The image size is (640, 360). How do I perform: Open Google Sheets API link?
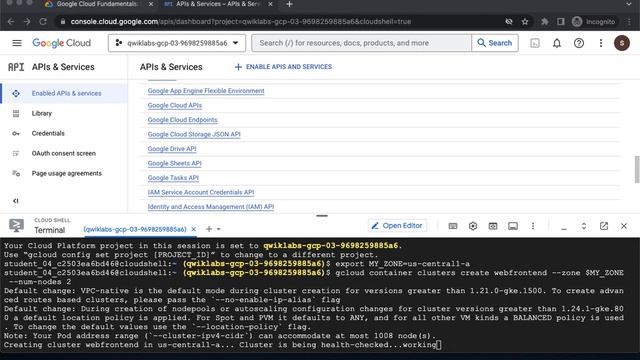(175, 163)
